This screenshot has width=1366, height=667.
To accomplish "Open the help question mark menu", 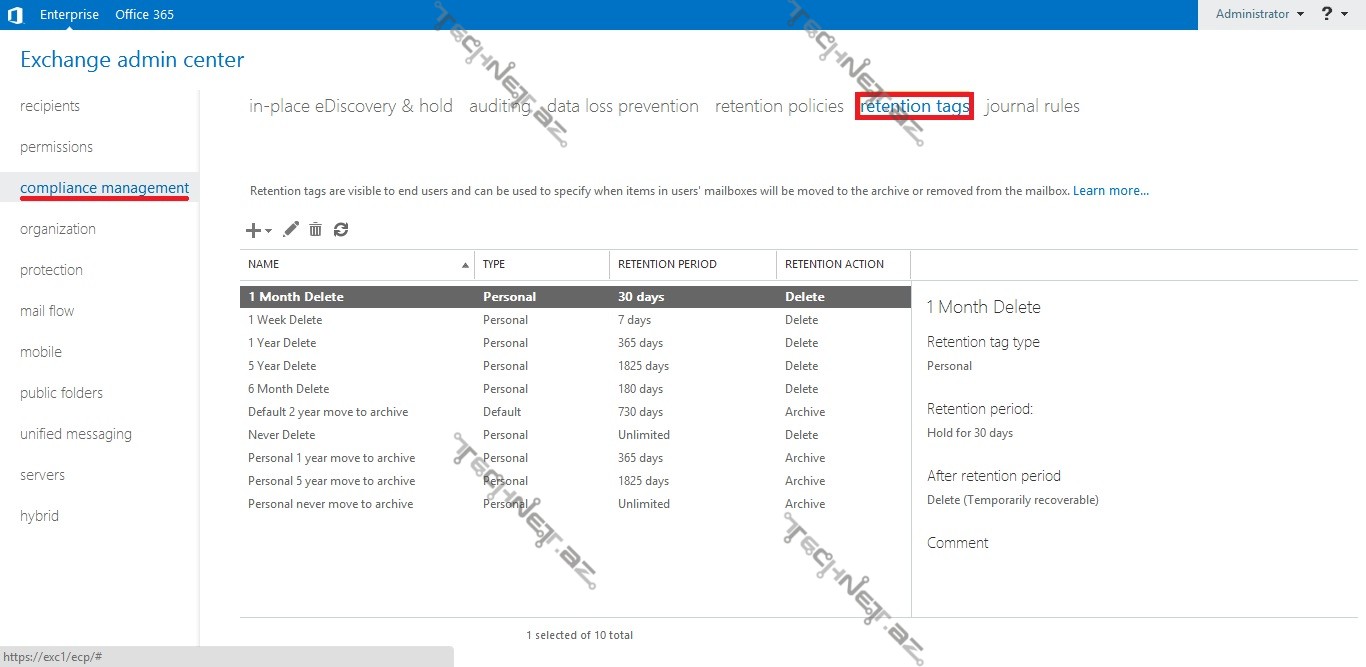I will coord(1334,14).
